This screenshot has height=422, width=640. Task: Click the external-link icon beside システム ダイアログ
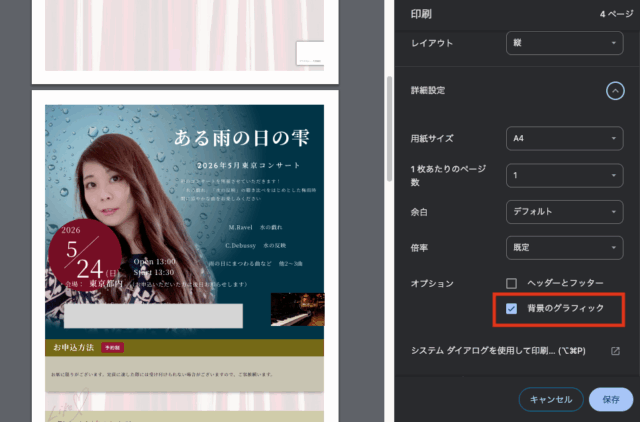click(x=615, y=351)
